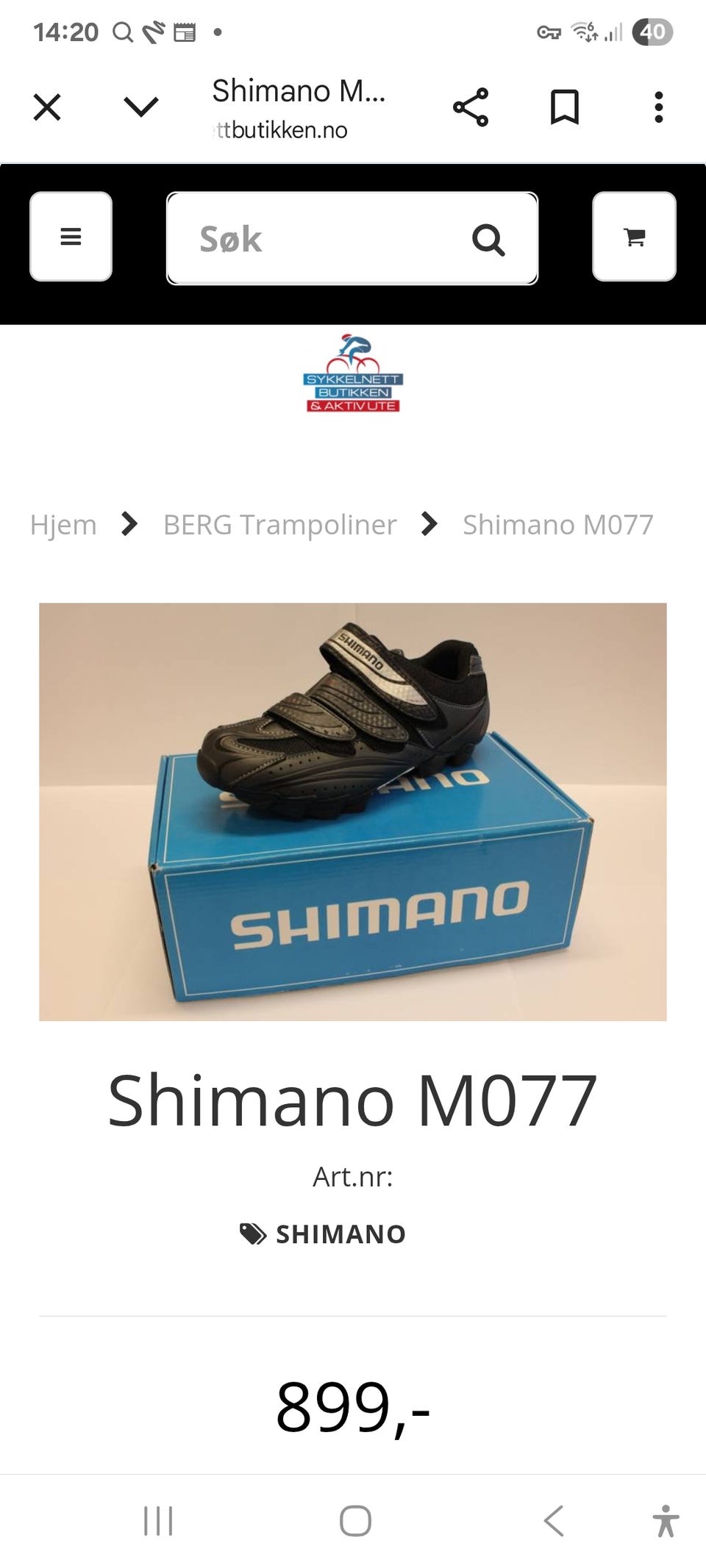Tap the share icon

pos(471,107)
